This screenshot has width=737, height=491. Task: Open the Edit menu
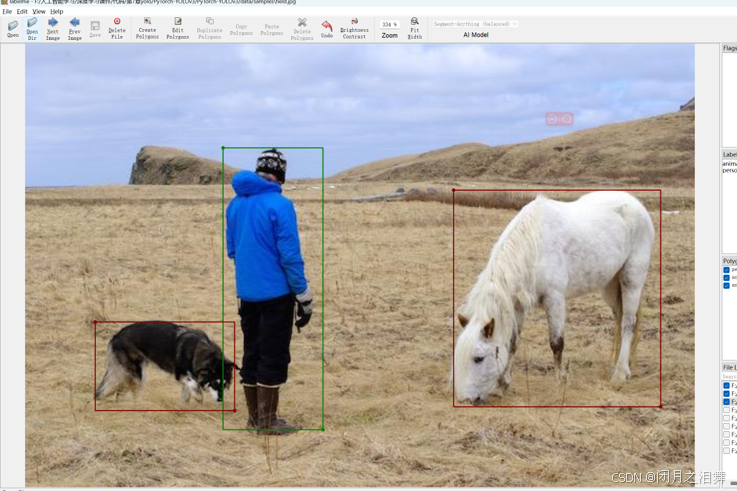pyautogui.click(x=22, y=11)
